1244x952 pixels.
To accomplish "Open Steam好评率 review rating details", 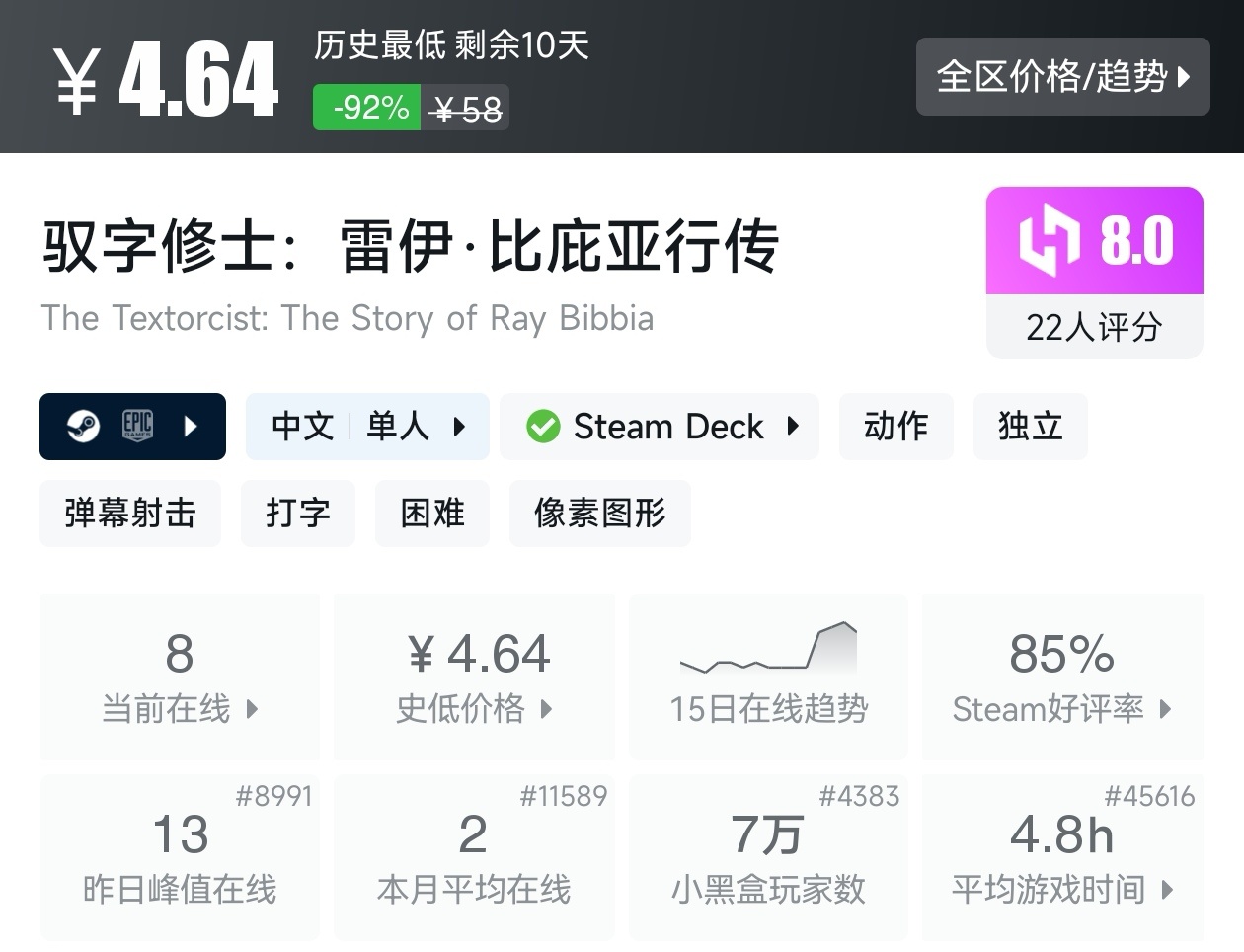I will tap(1061, 708).
